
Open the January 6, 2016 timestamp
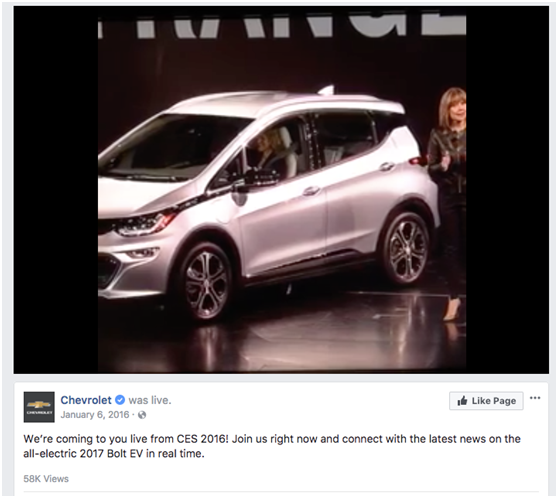95,415
